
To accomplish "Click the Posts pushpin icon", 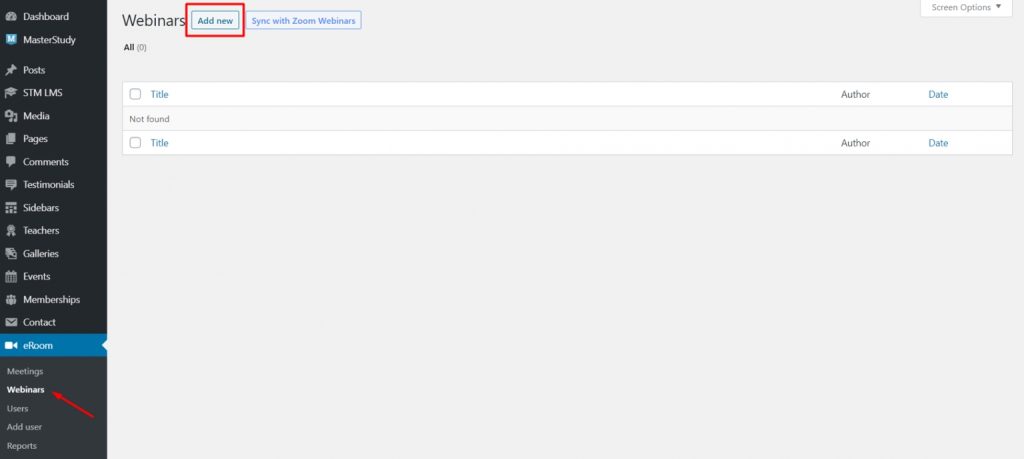I will 11,70.
